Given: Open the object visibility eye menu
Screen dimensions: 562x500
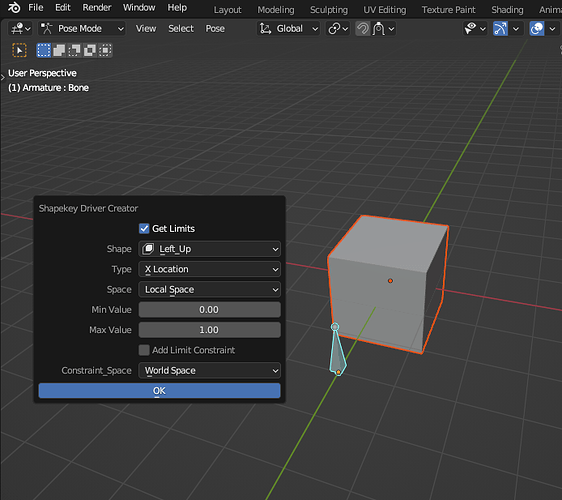Looking at the screenshot, I should tap(475, 29).
